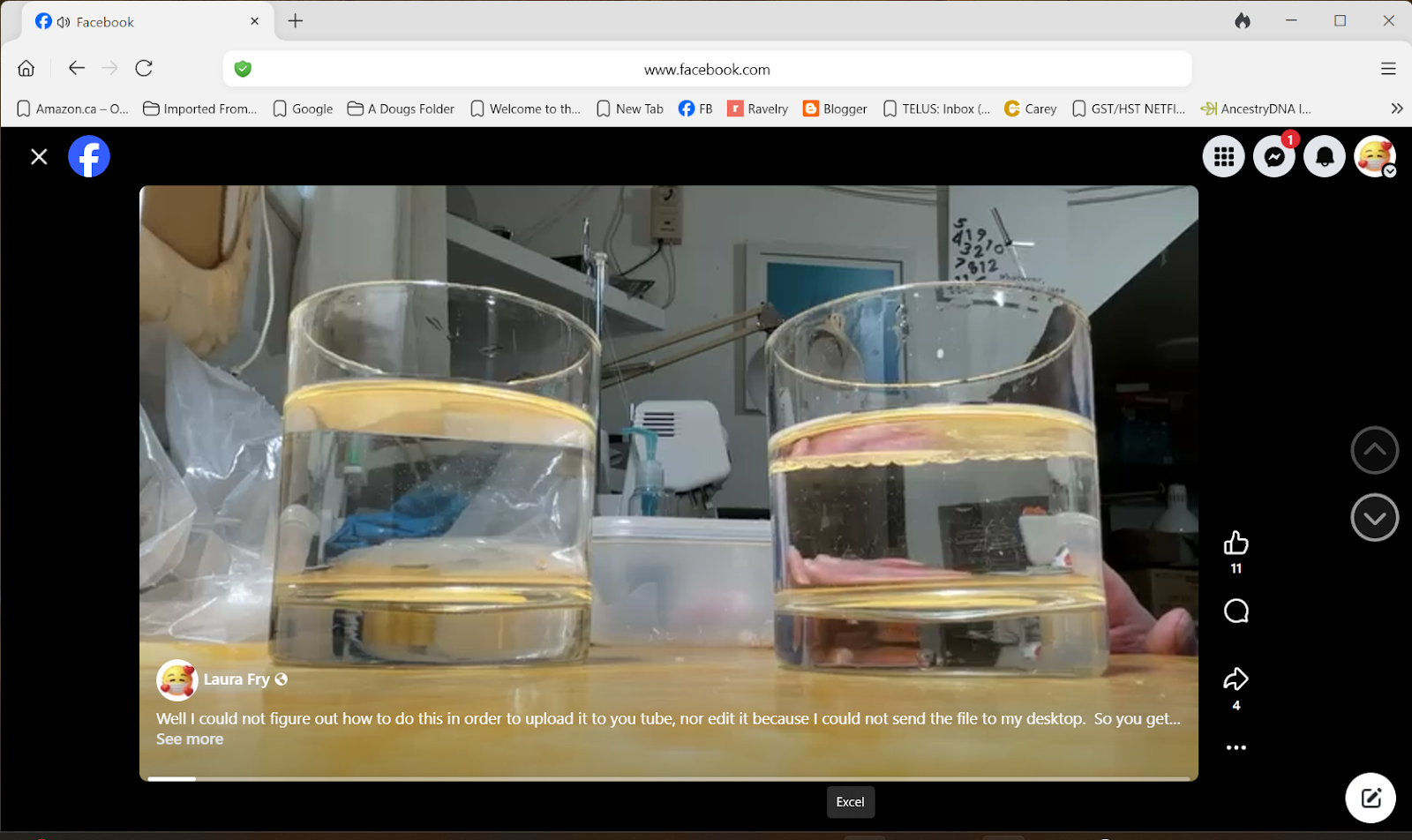Click the compose new message icon
Image resolution: width=1412 pixels, height=840 pixels.
pos(1371,798)
